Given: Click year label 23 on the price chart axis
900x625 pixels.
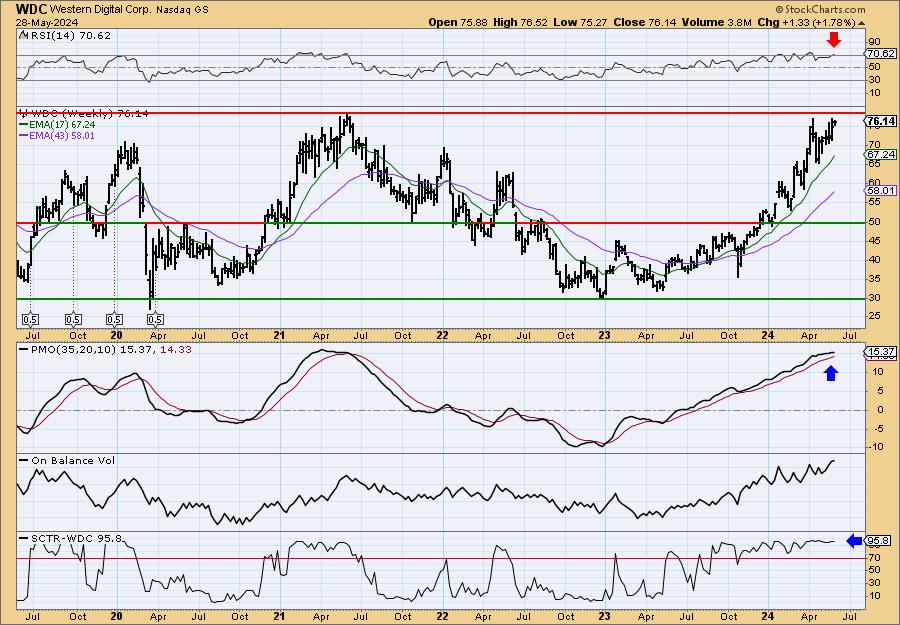Looking at the screenshot, I should 604,335.
